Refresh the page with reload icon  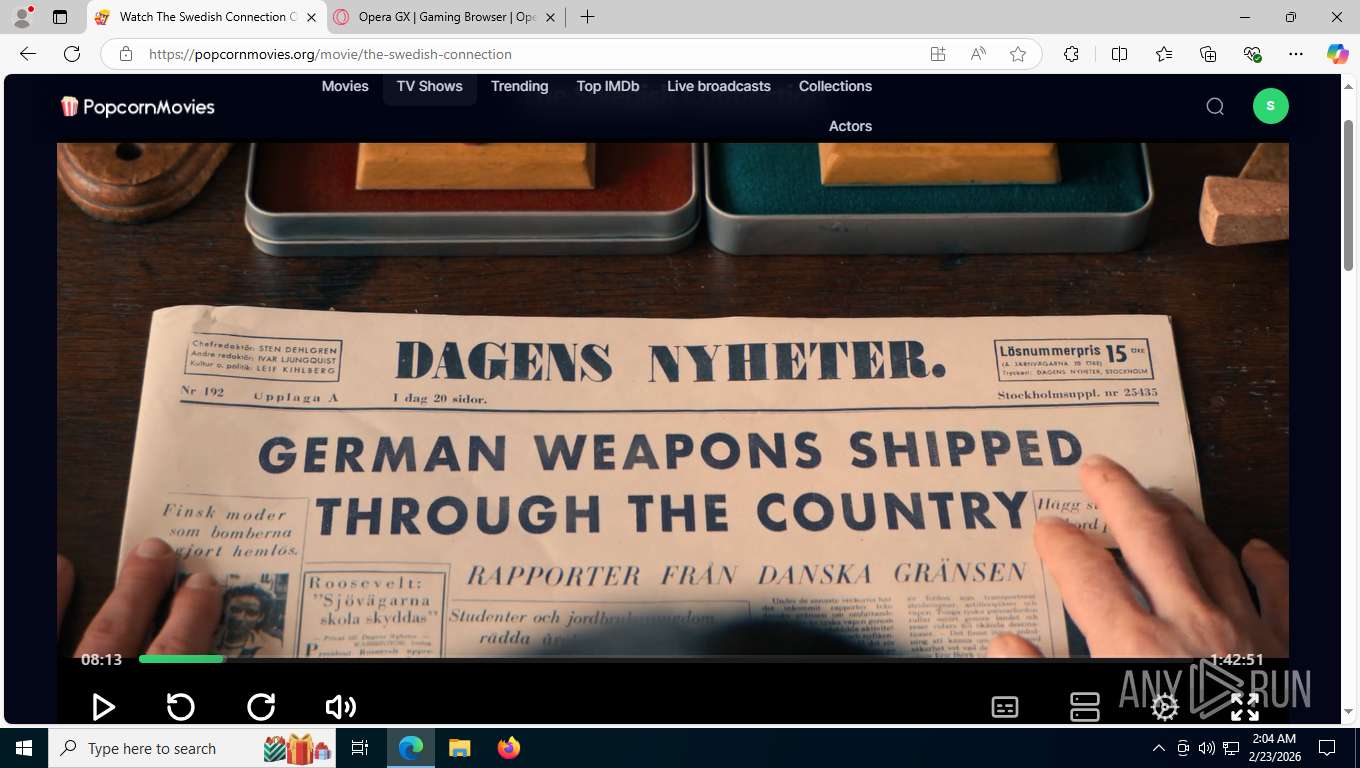coord(72,54)
